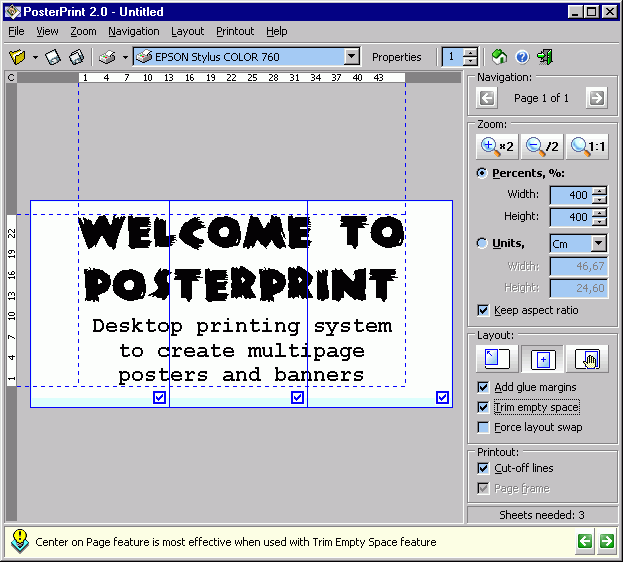The width and height of the screenshot is (623, 562).
Task: Select the Units radio button
Action: (482, 243)
